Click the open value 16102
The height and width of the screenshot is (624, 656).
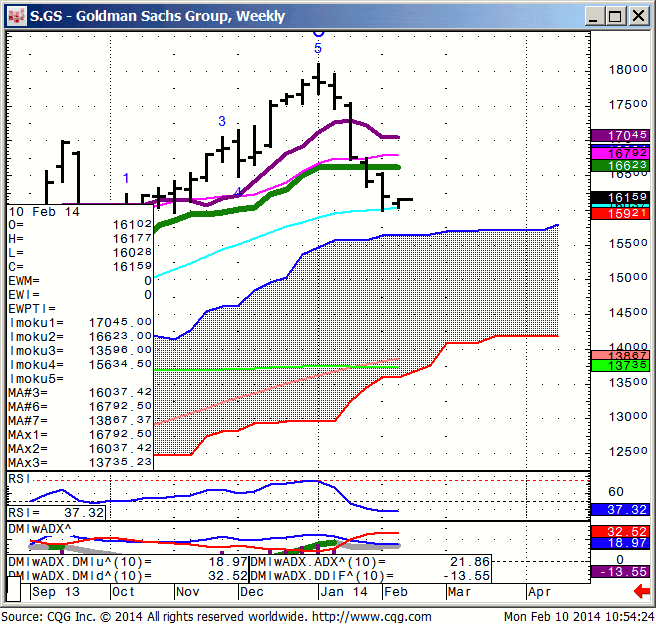tap(132, 225)
